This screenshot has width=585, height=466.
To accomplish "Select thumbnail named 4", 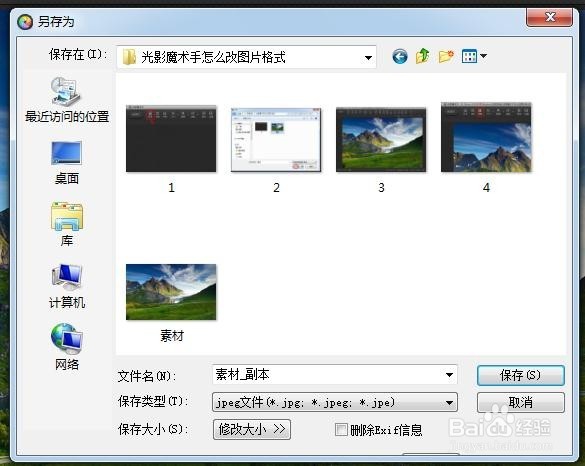I will click(486, 137).
